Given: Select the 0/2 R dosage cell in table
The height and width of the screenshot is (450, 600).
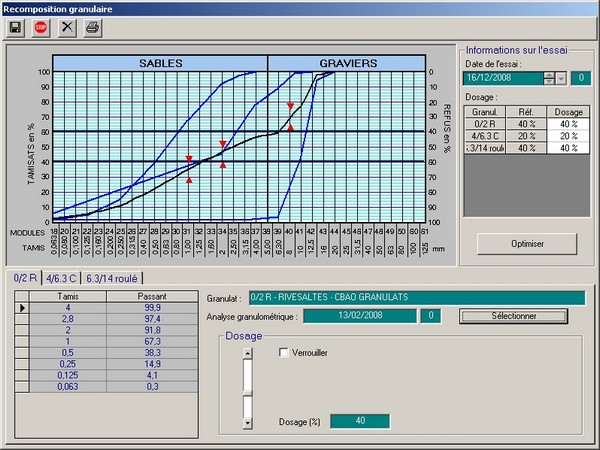Looking at the screenshot, I should [x=566, y=124].
